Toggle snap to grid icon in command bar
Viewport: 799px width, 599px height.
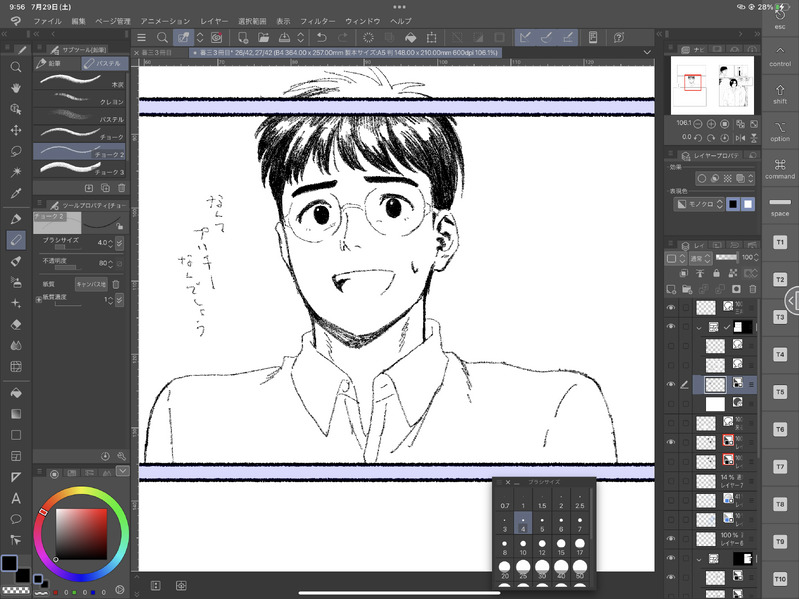pos(568,38)
